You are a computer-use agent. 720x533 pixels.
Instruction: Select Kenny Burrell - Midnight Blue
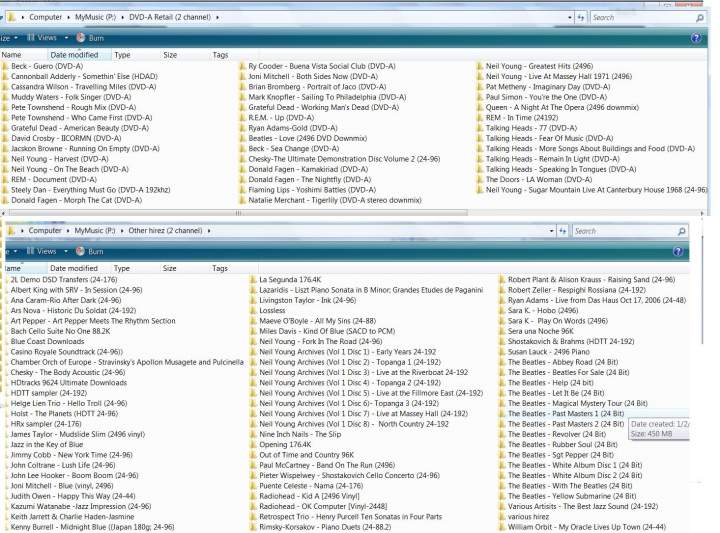92,527
